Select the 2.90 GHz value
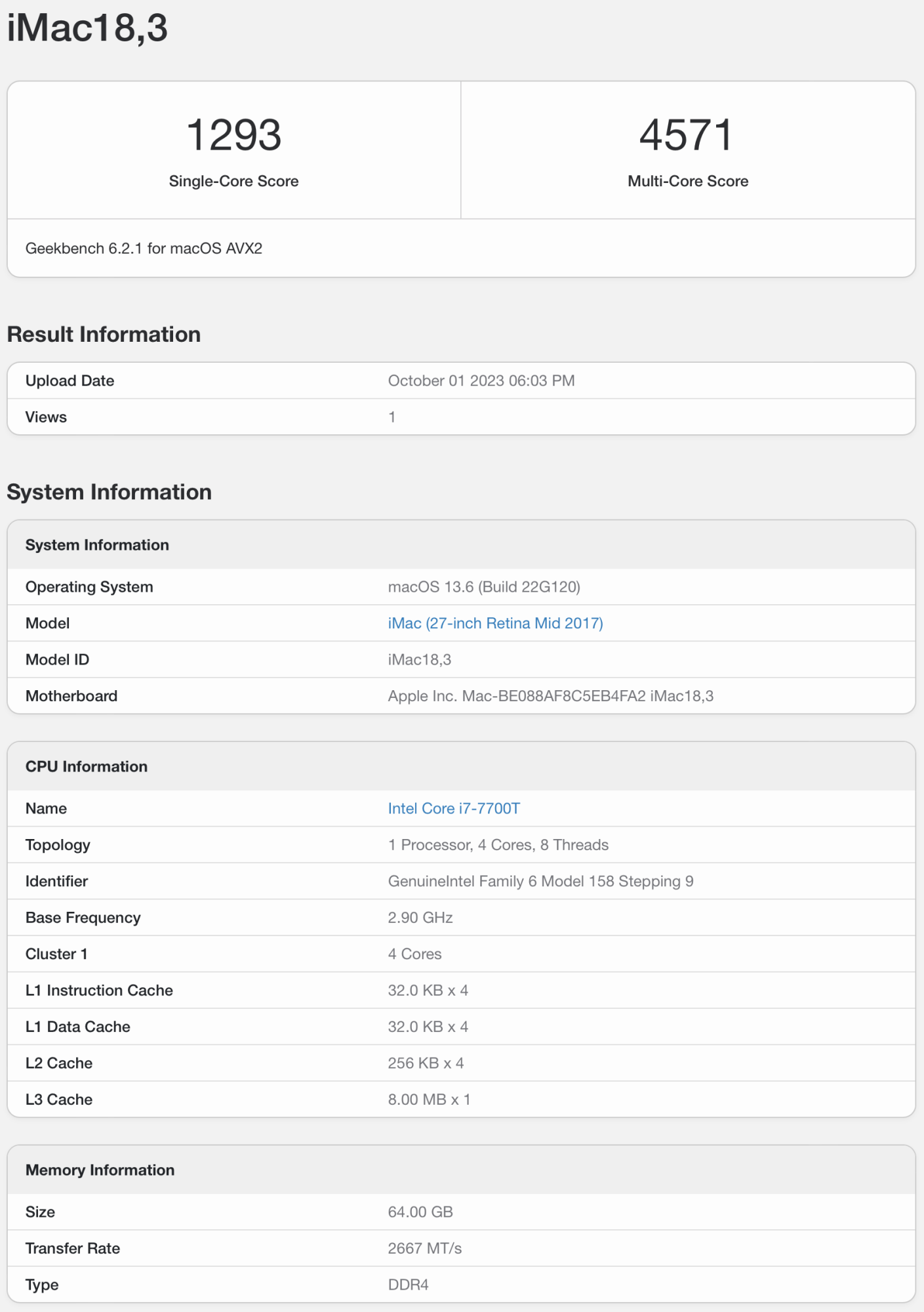Screen dimensions: 924x1312 [x=420, y=918]
